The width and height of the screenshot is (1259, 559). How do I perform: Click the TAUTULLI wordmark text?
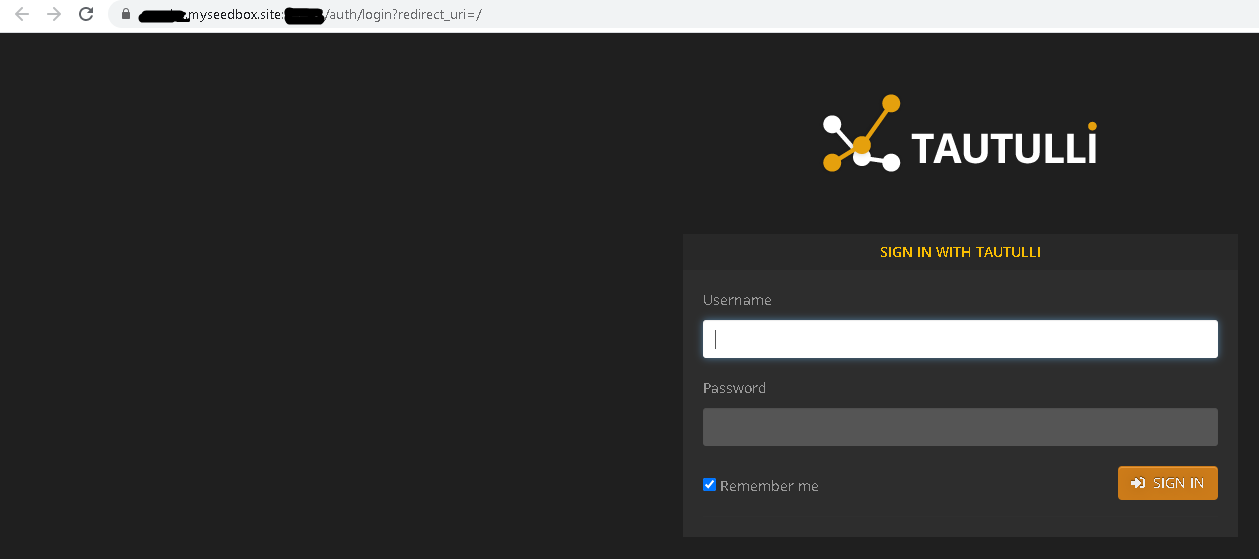pos(1004,148)
